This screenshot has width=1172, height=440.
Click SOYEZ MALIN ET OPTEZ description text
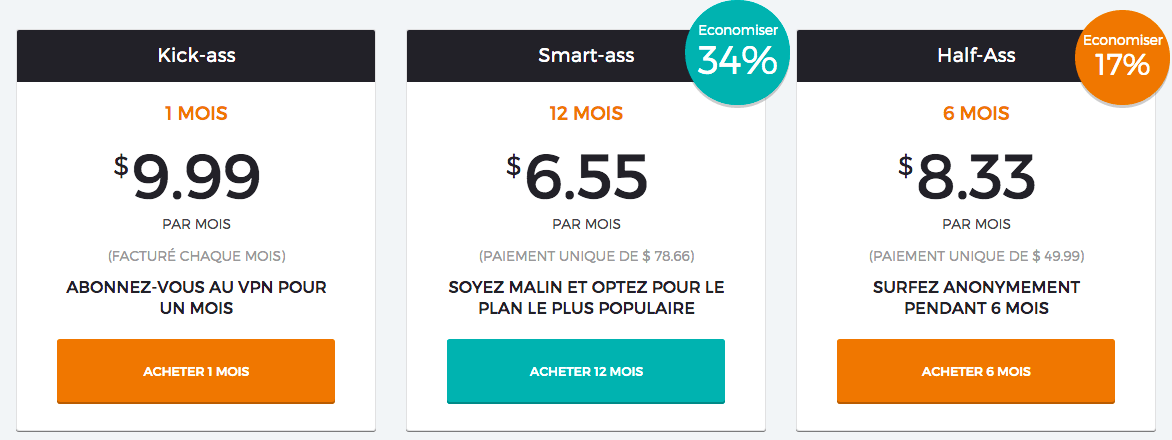pyautogui.click(x=586, y=297)
